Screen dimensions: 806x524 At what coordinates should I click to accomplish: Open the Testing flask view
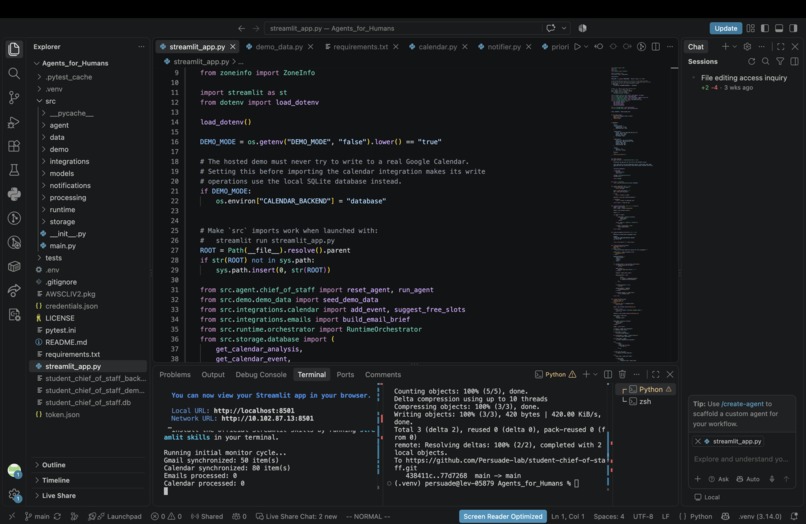(14, 170)
